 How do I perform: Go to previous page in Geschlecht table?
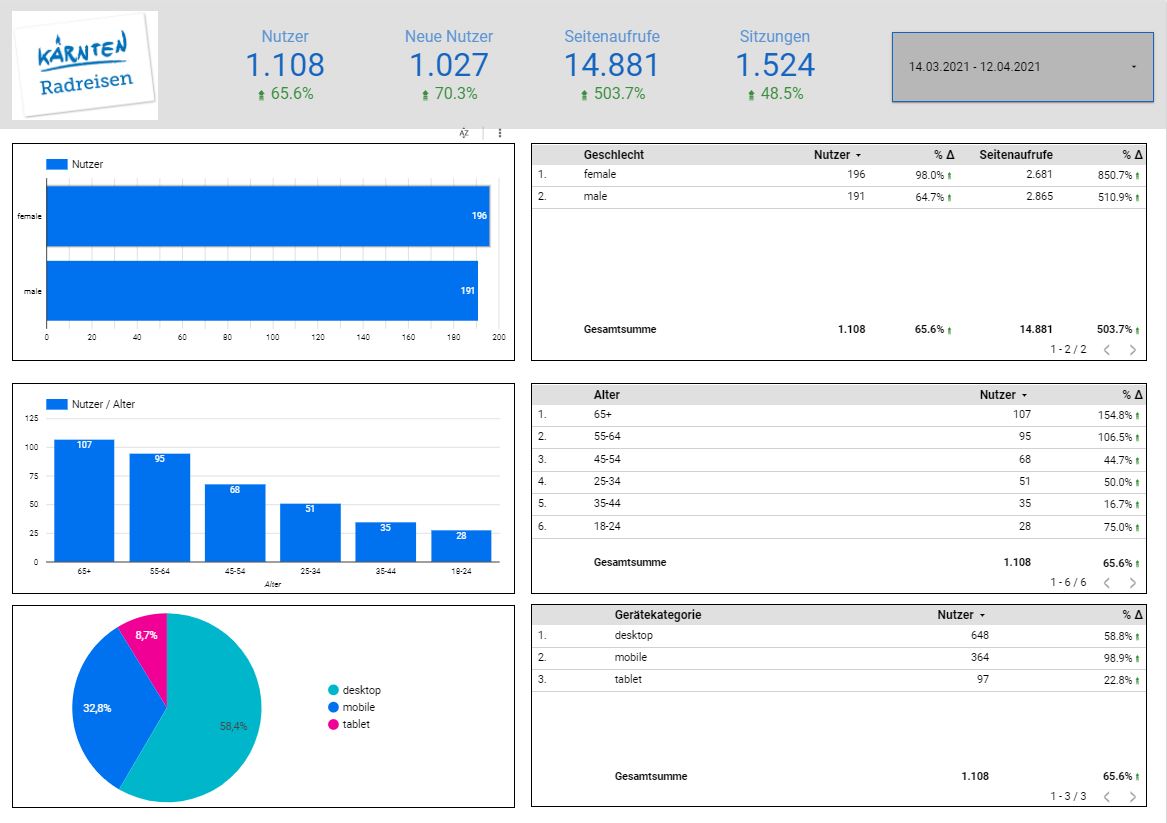[1107, 350]
